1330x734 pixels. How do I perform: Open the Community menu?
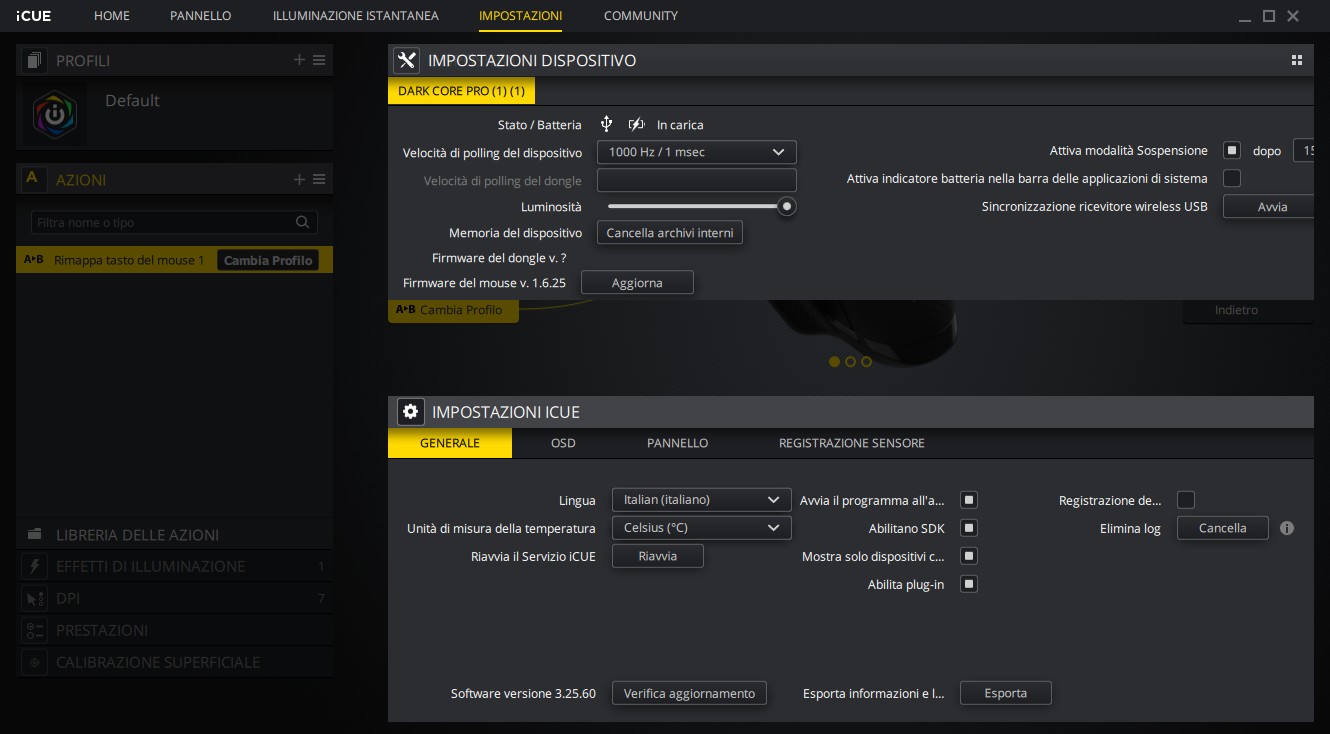641,16
